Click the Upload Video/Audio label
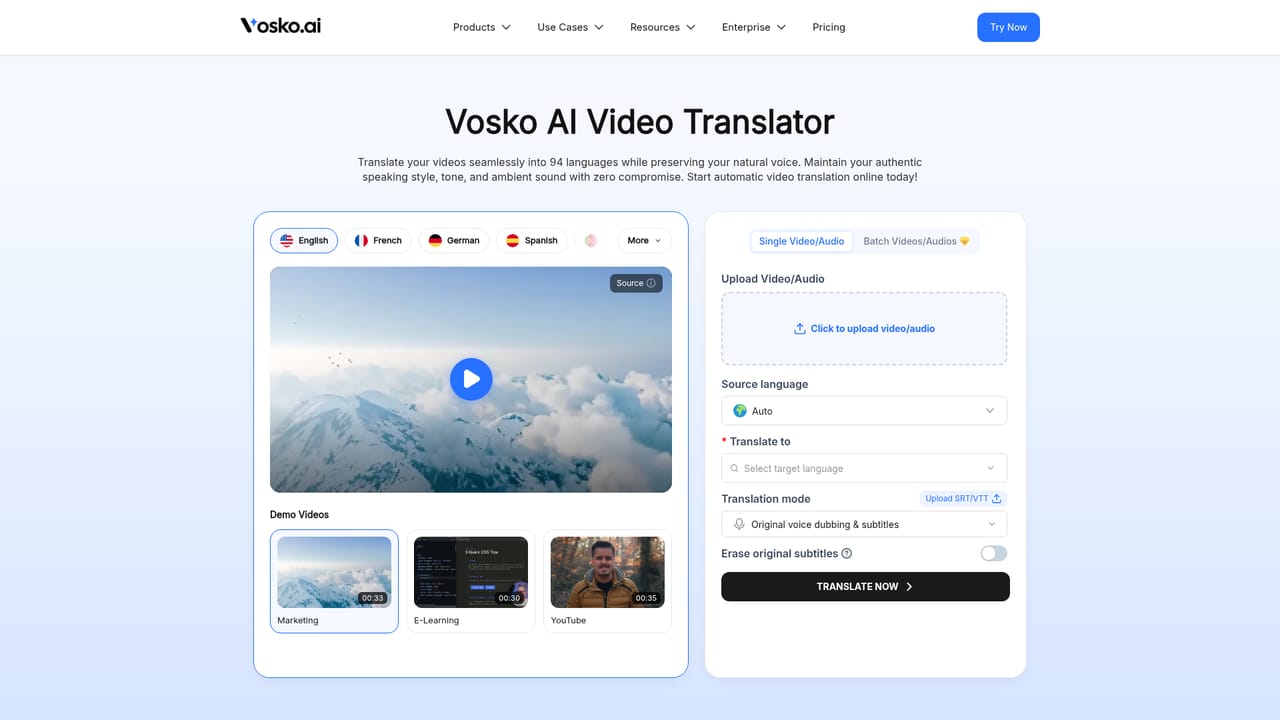 773,279
